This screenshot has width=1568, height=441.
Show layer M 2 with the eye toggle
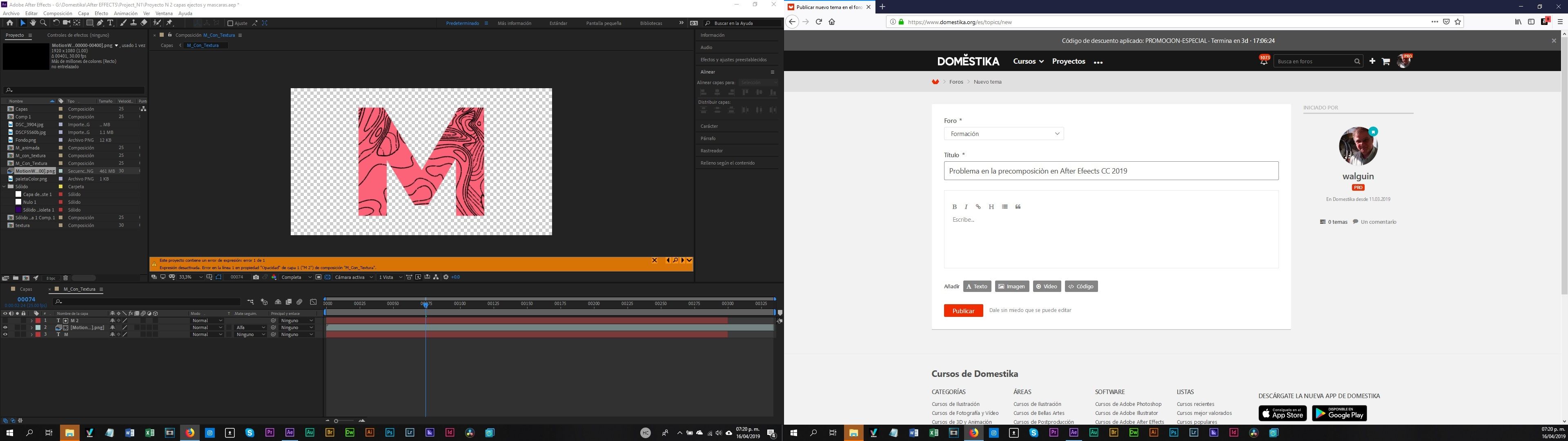click(5, 321)
